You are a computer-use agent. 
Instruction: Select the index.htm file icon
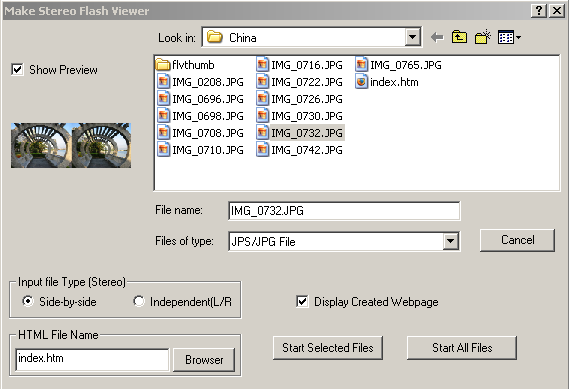coord(361,82)
